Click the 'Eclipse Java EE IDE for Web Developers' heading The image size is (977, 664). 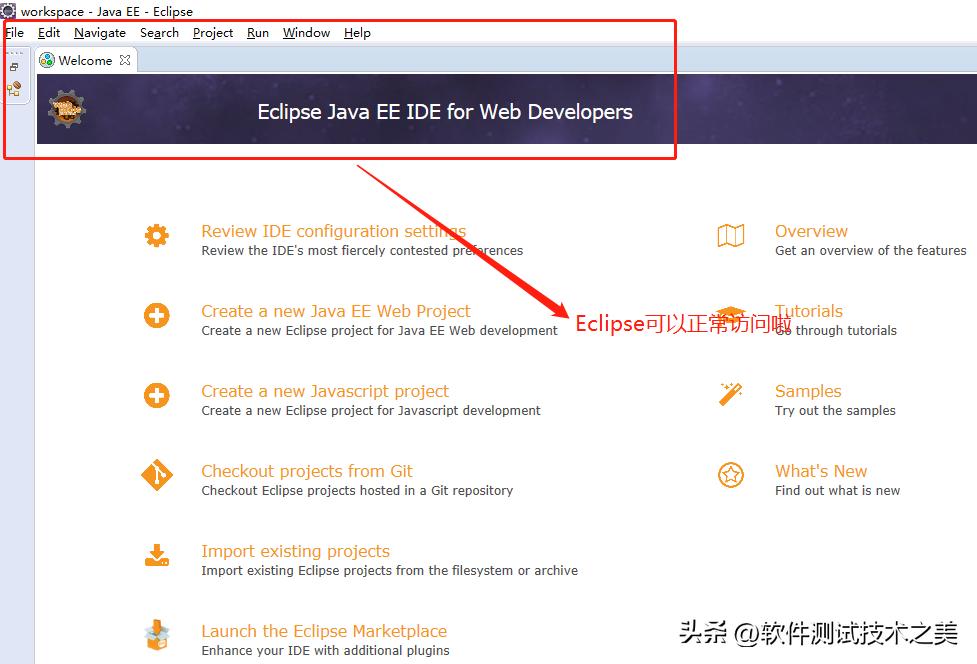[445, 111]
